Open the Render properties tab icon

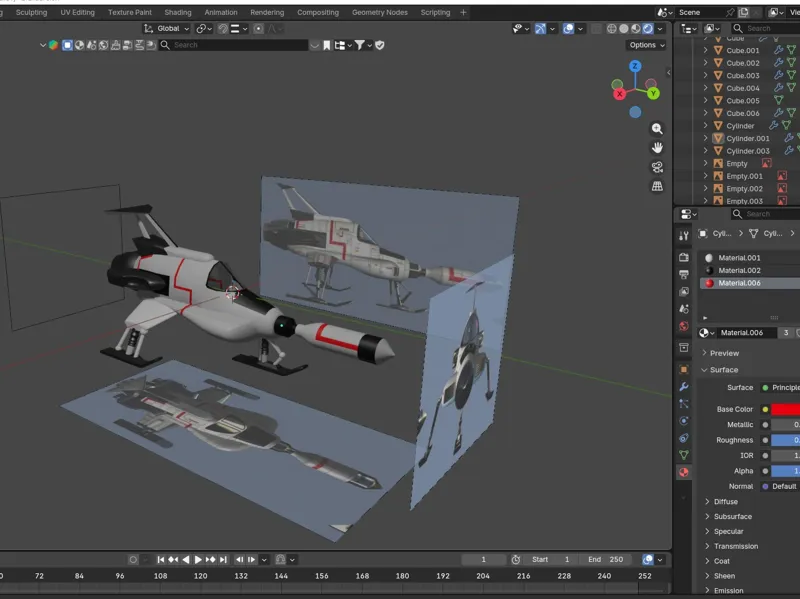(x=684, y=258)
